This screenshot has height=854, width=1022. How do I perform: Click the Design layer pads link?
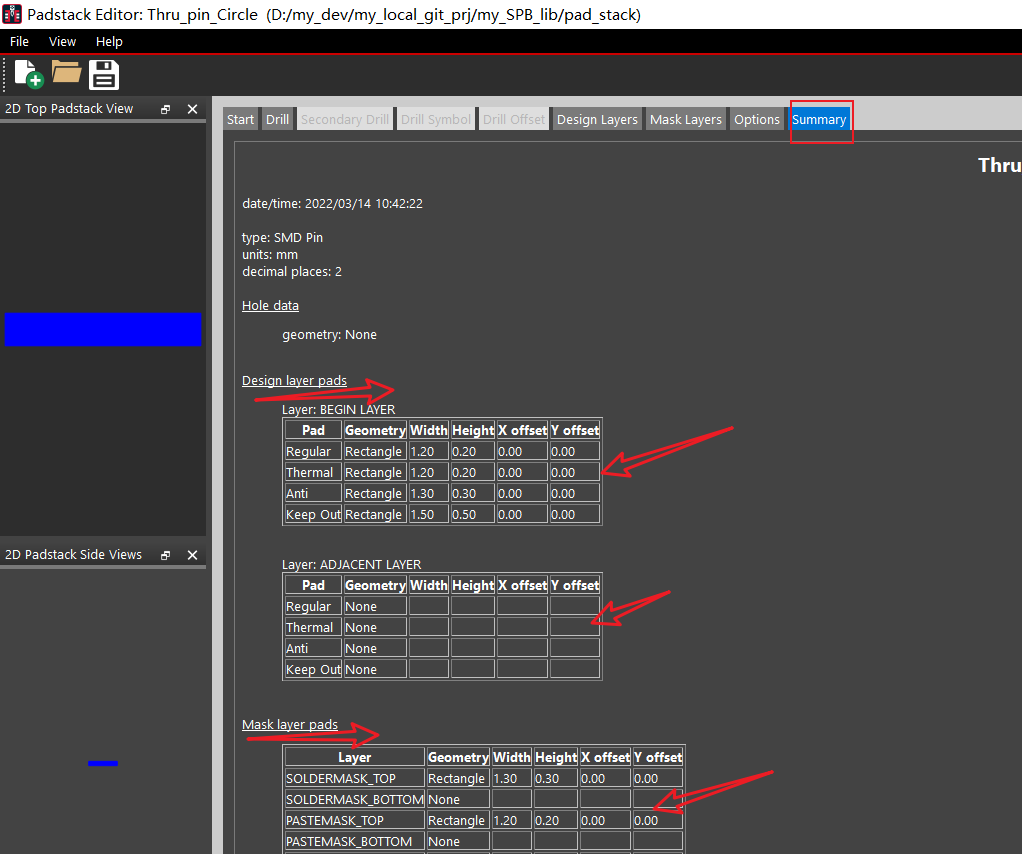pos(294,380)
